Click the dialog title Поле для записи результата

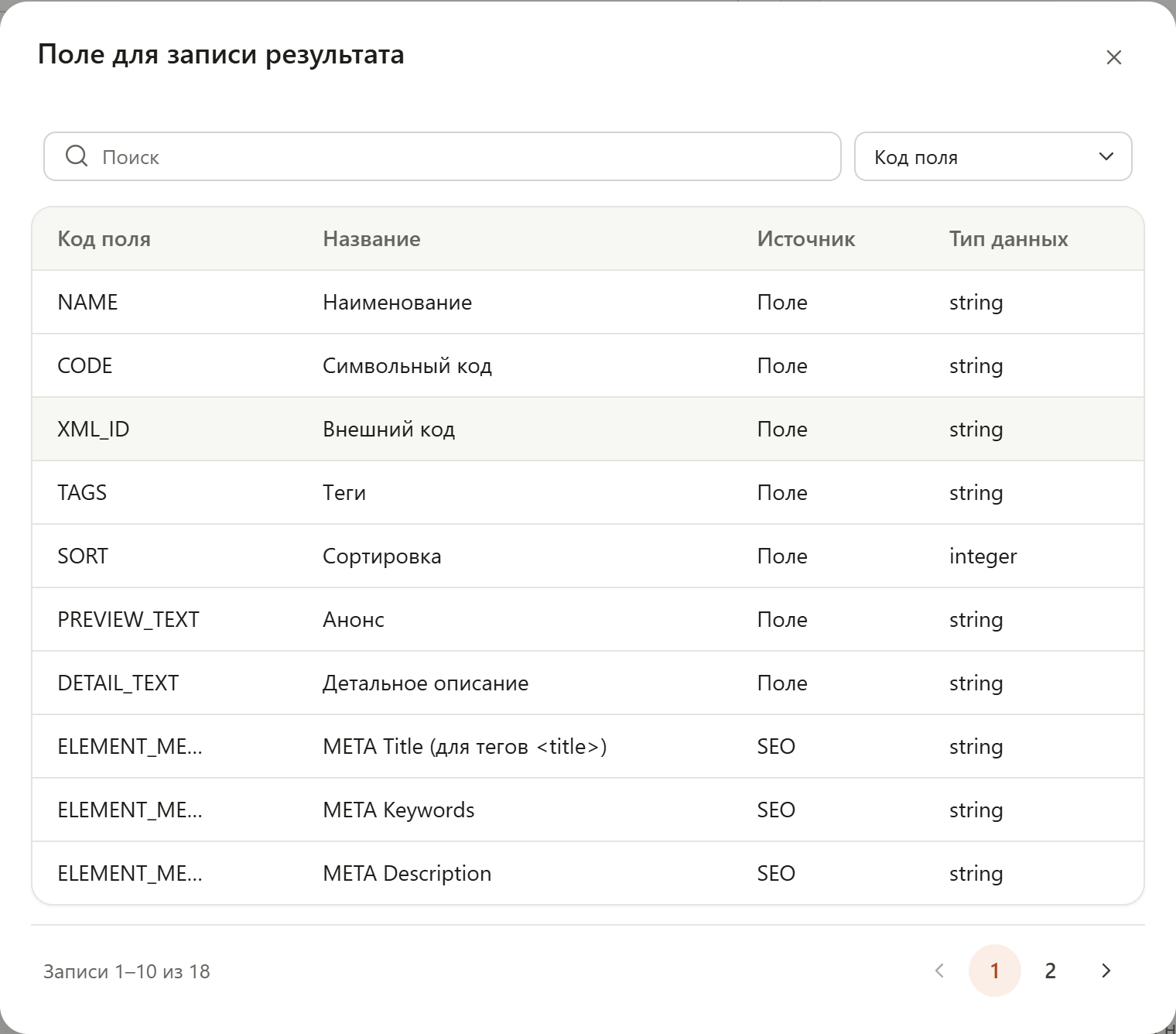click(220, 55)
